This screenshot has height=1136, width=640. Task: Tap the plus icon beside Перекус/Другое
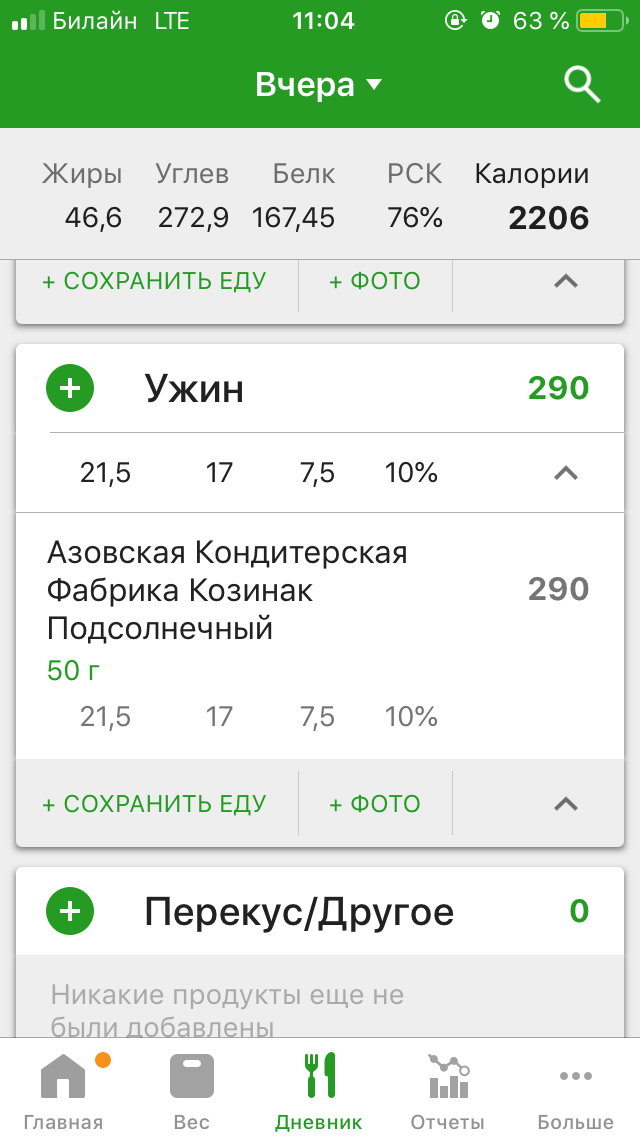[x=69, y=911]
